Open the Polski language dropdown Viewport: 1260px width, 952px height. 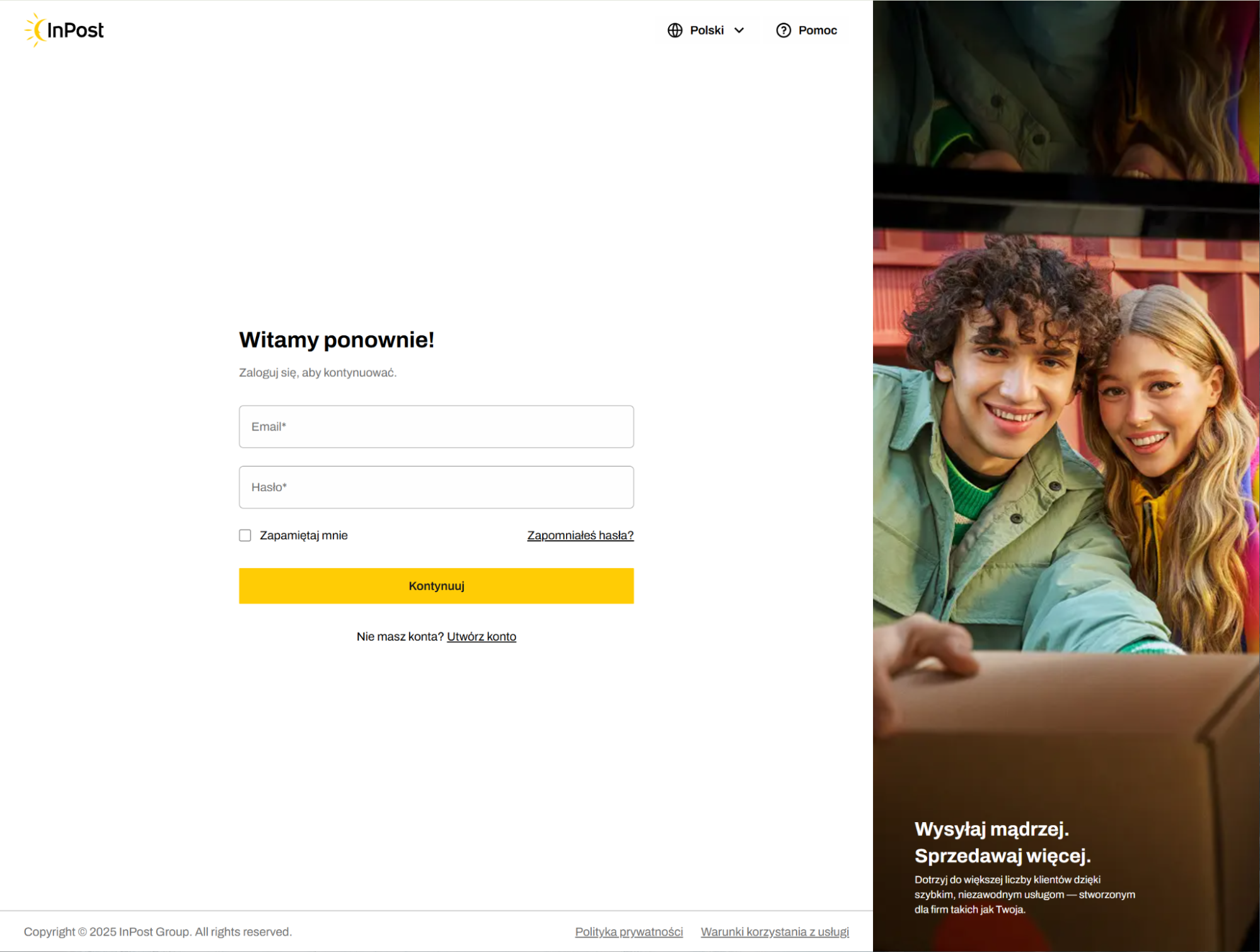[706, 30]
